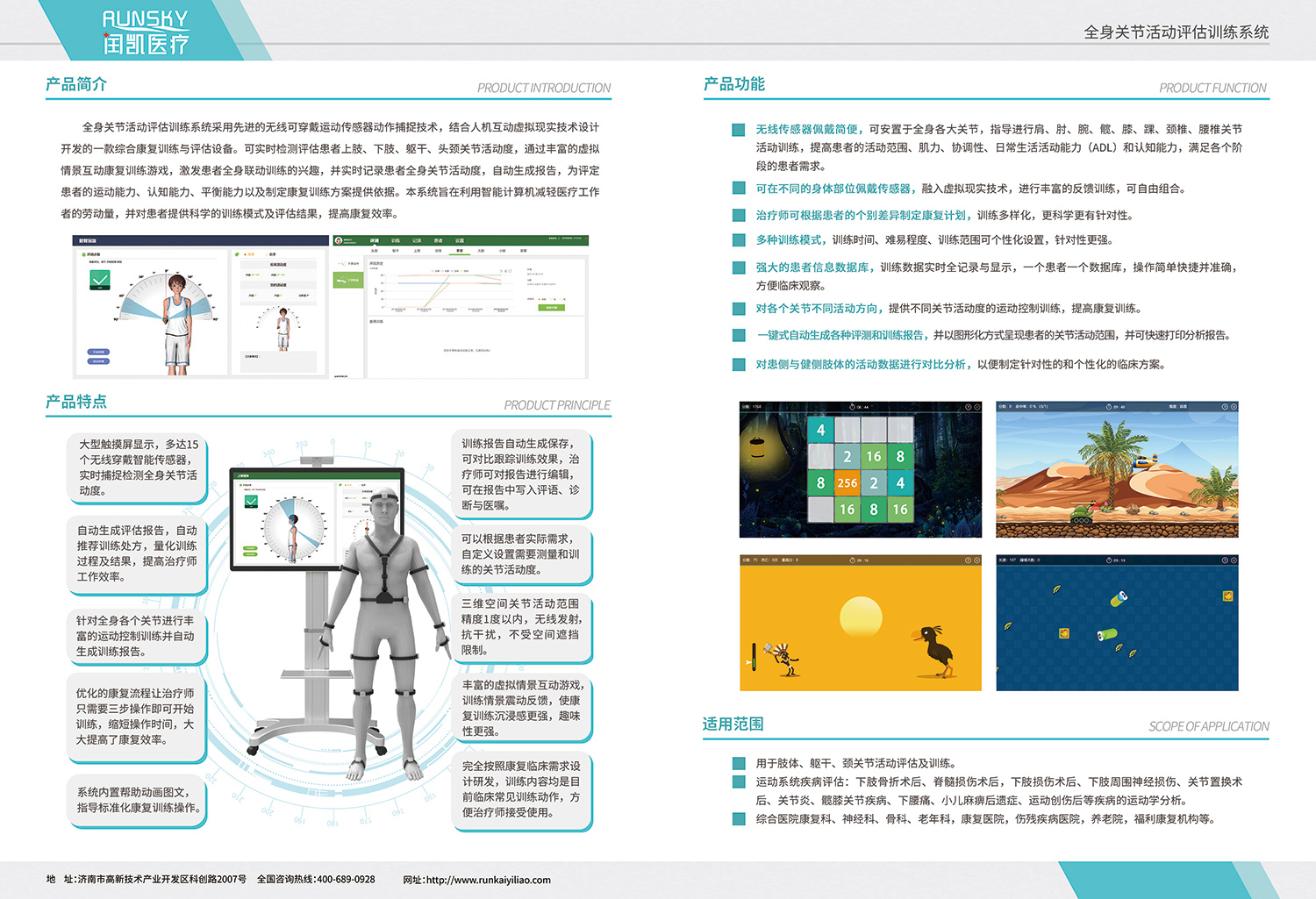The height and width of the screenshot is (899, 1316).
Task: Click the blue start-detection button on the assessment screen
Action: 98,351
